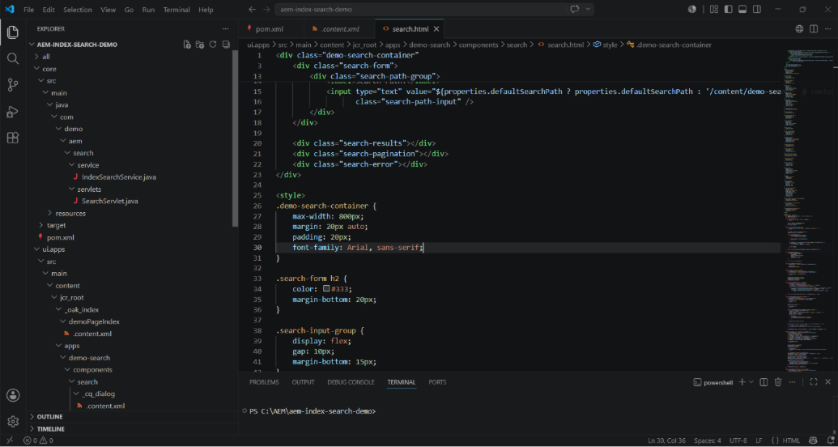The width and height of the screenshot is (838, 447).
Task: Go back with the navigation arrow
Action: pos(253,10)
